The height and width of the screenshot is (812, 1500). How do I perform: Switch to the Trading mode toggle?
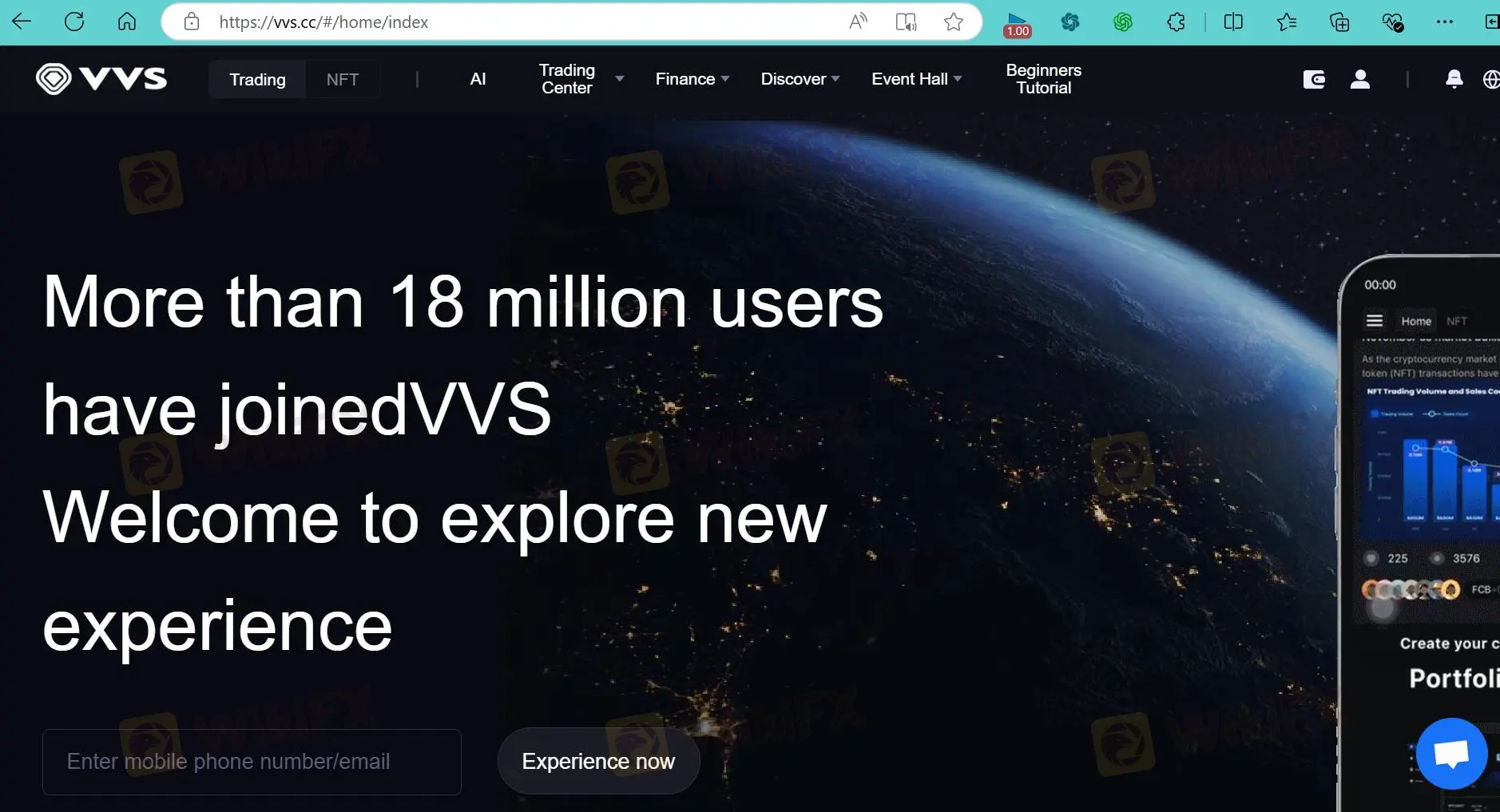click(257, 80)
